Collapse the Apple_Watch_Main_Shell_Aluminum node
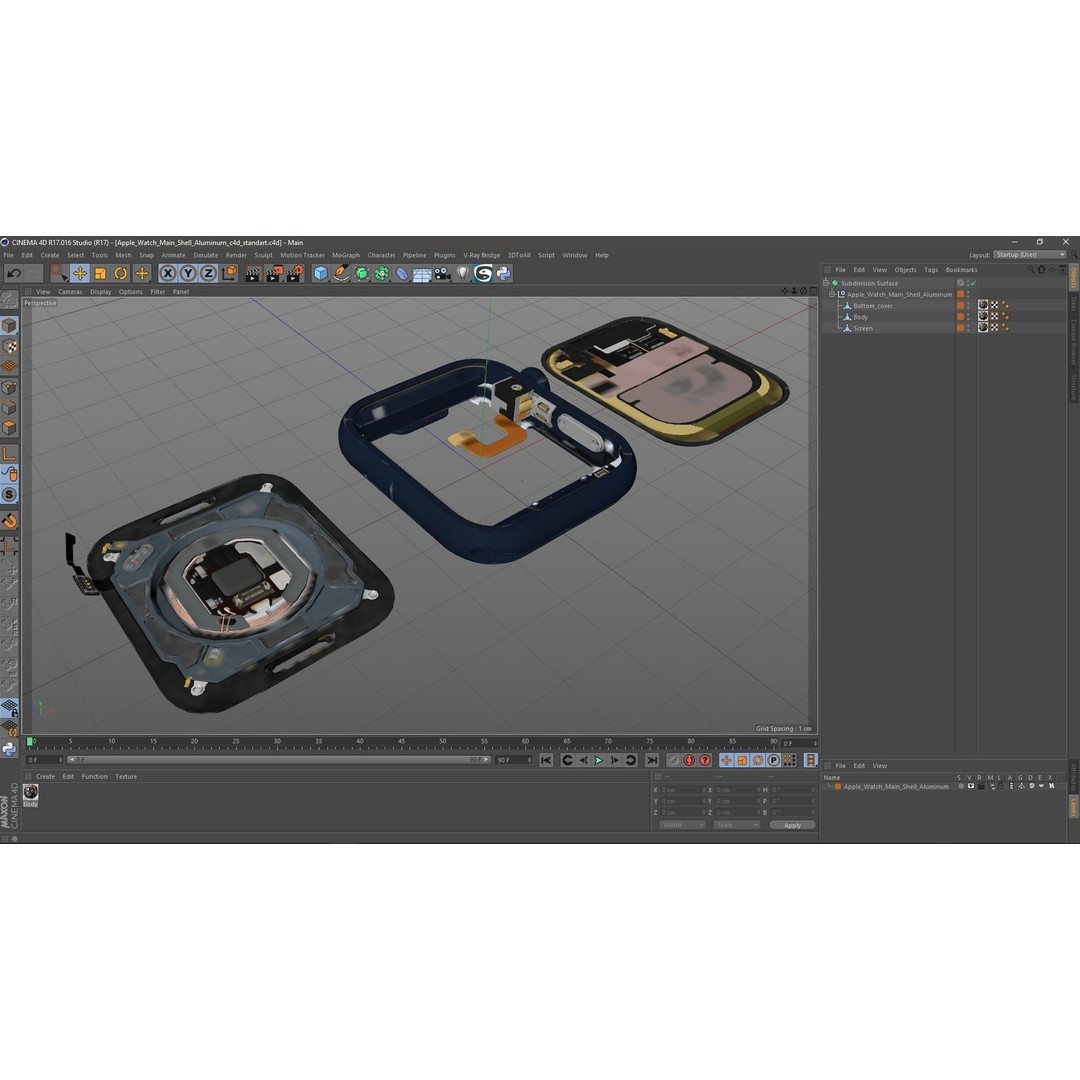The width and height of the screenshot is (1080, 1080). tap(832, 294)
